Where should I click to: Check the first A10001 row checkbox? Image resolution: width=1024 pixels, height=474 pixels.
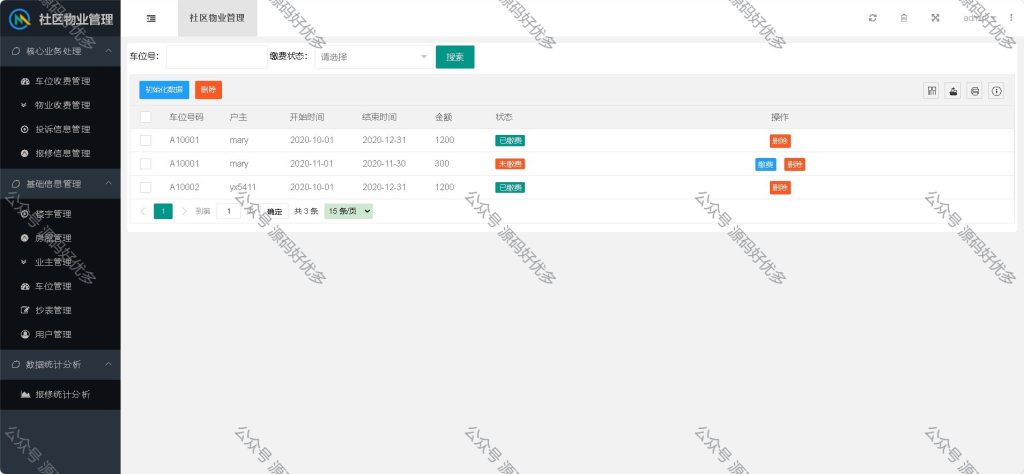coord(146,140)
